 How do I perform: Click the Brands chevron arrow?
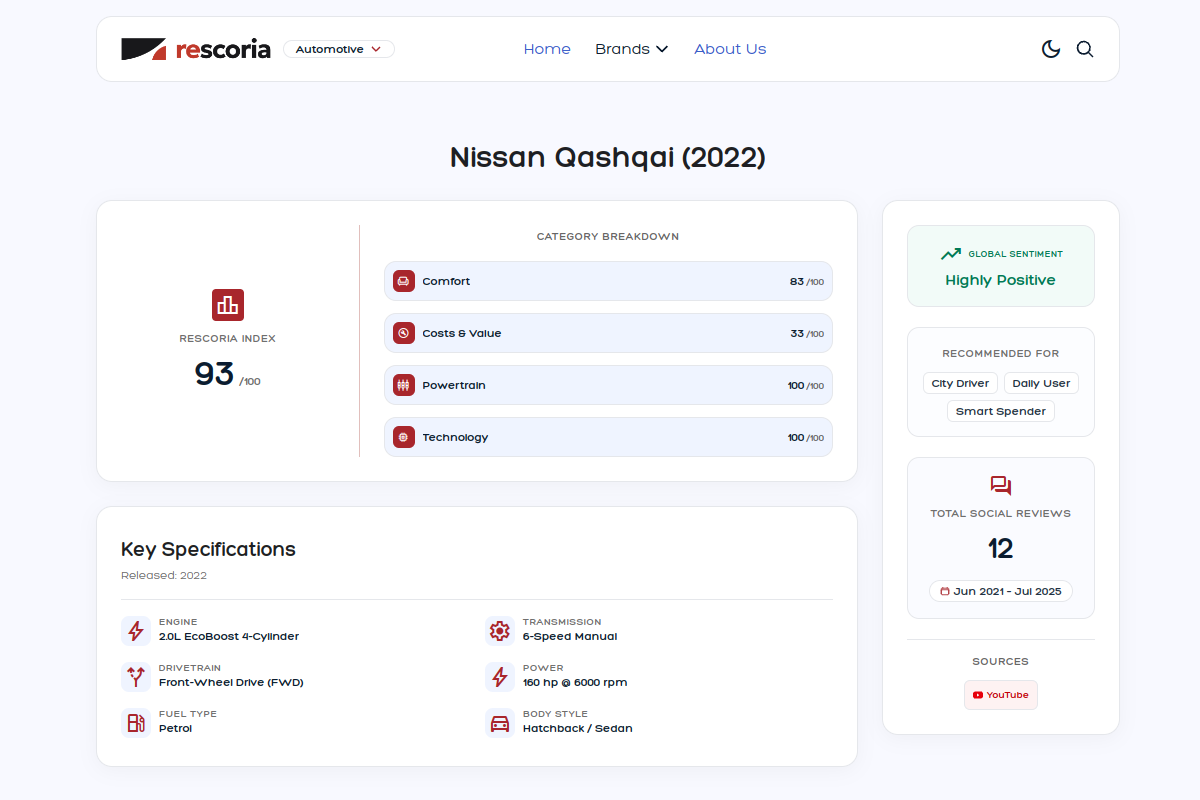coord(662,49)
